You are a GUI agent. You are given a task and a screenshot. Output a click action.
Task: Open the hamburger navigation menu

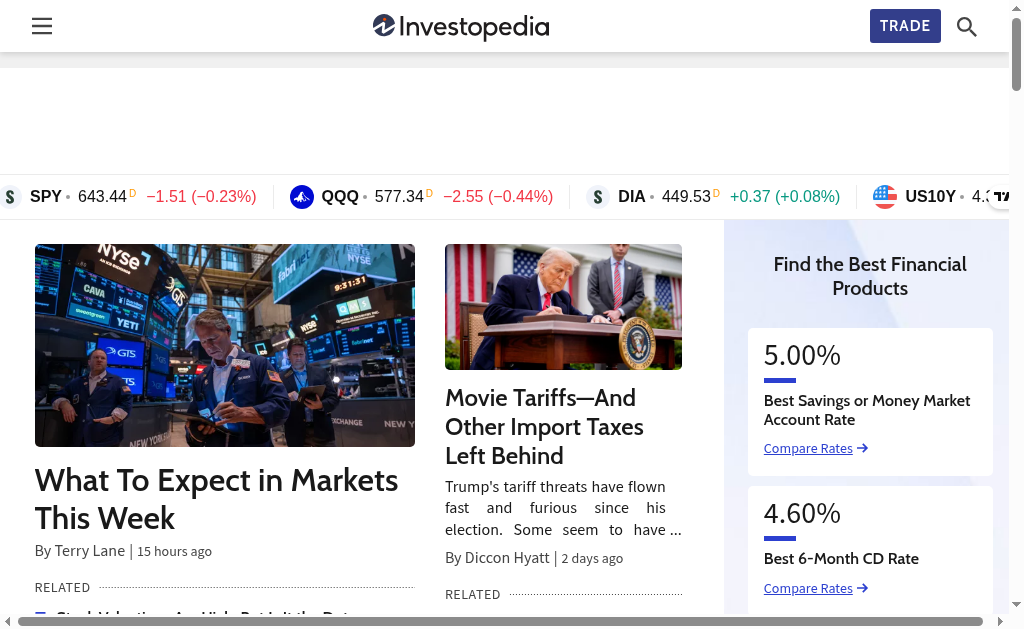point(42,26)
